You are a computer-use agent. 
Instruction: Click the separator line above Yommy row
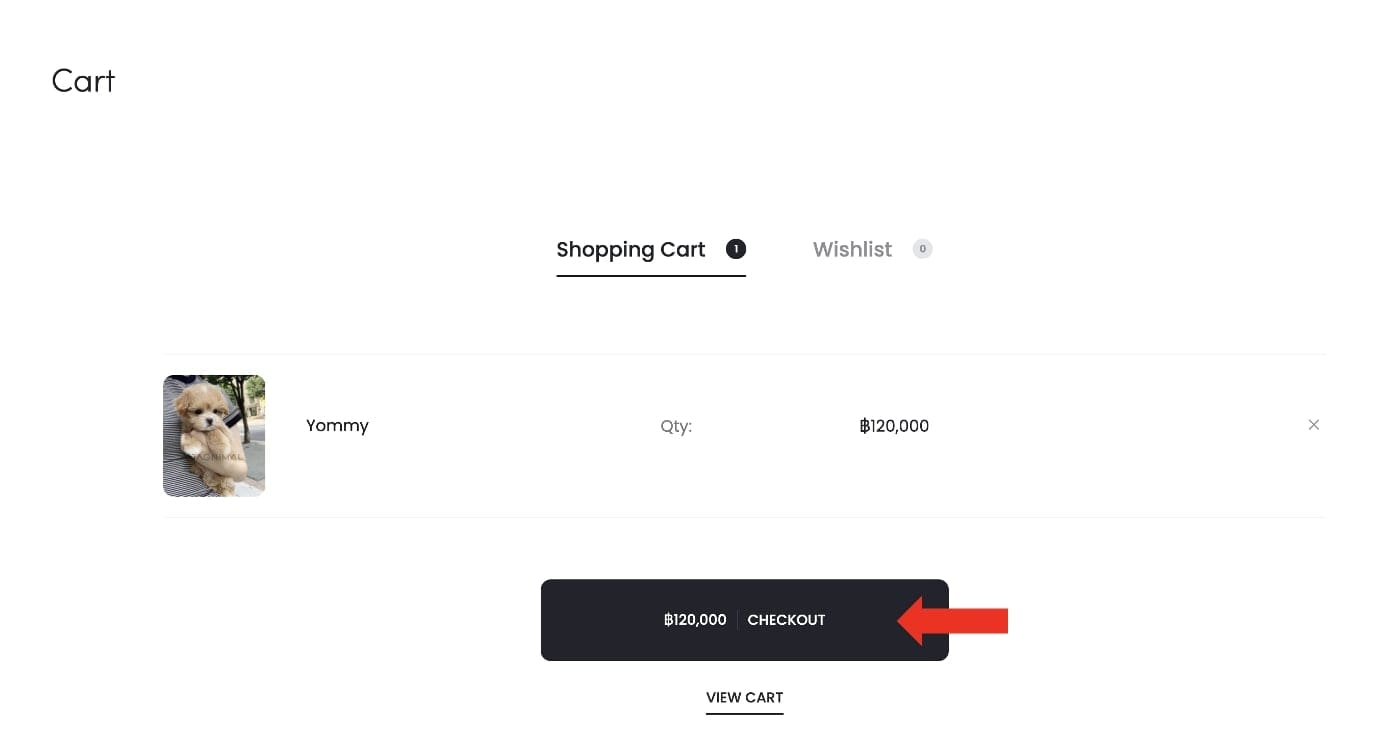[744, 354]
